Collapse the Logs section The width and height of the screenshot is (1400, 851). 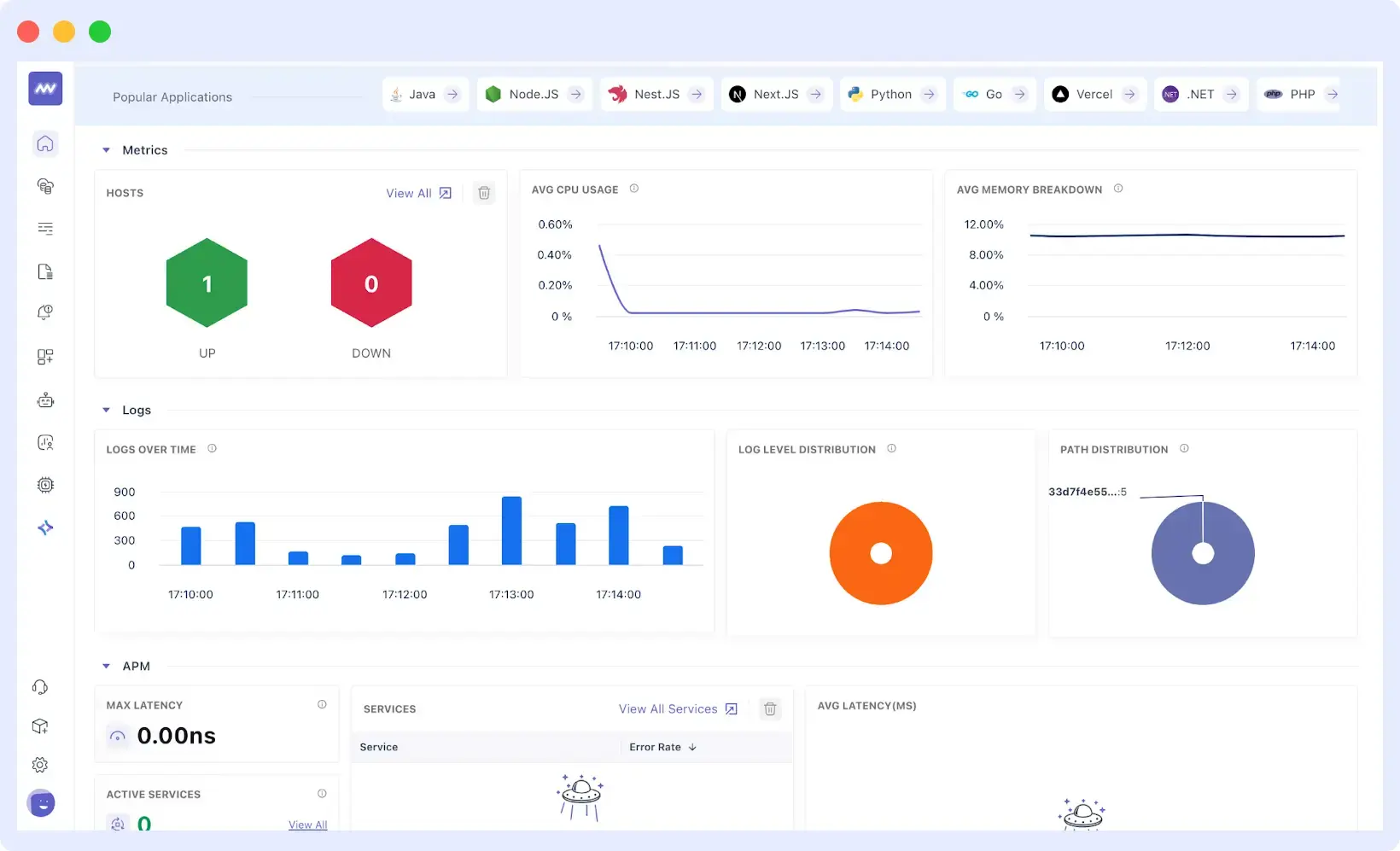pos(107,410)
